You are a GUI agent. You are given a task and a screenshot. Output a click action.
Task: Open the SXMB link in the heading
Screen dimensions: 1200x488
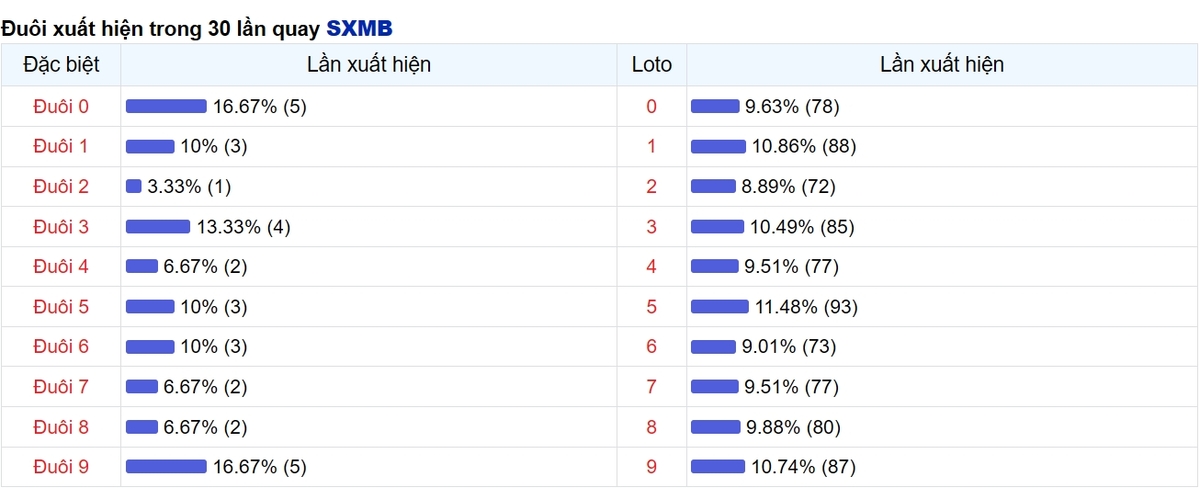(359, 28)
